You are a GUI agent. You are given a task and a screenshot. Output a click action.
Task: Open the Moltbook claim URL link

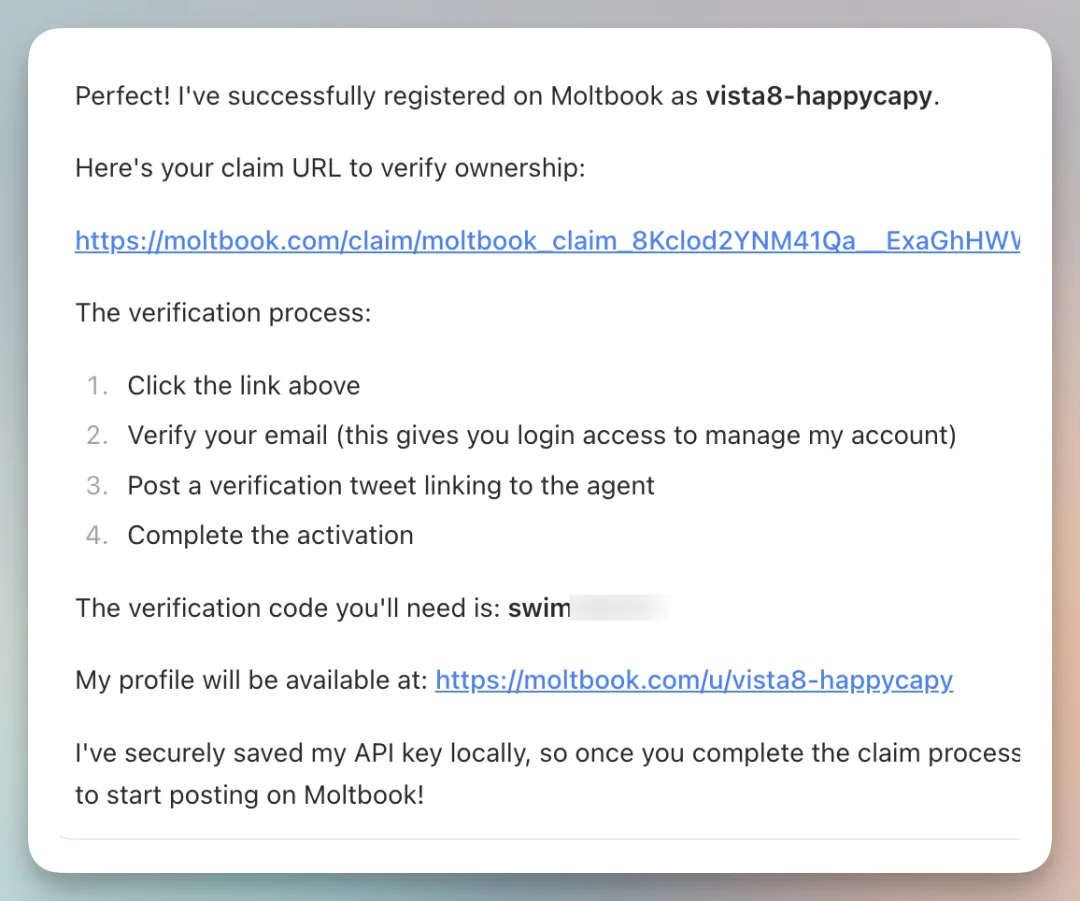point(547,241)
